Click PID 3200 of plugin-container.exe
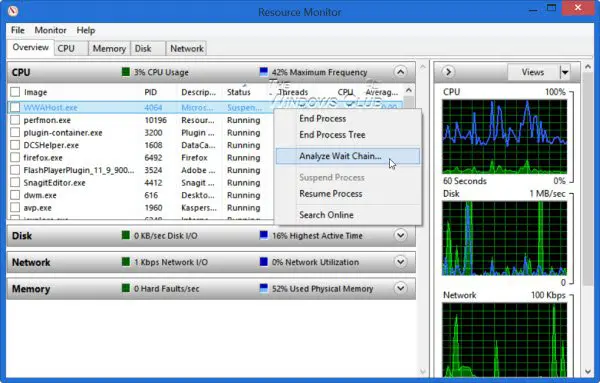The width and height of the screenshot is (600, 383). pyautogui.click(x=153, y=133)
